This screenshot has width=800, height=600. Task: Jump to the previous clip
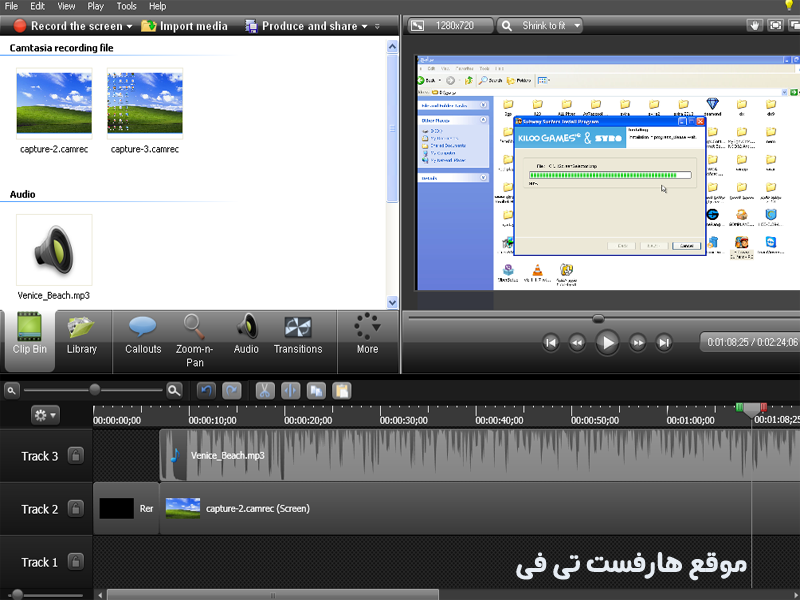(551, 343)
